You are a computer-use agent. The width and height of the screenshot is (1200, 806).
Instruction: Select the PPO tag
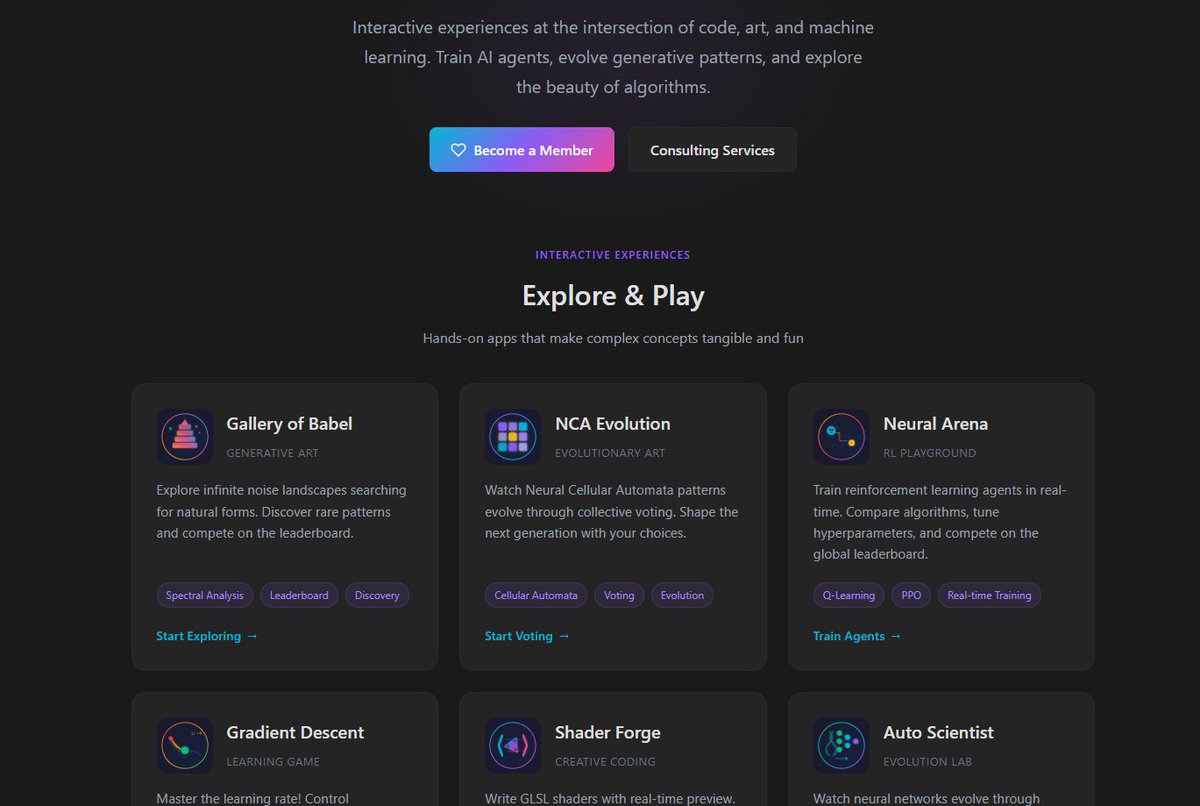pyautogui.click(x=911, y=595)
